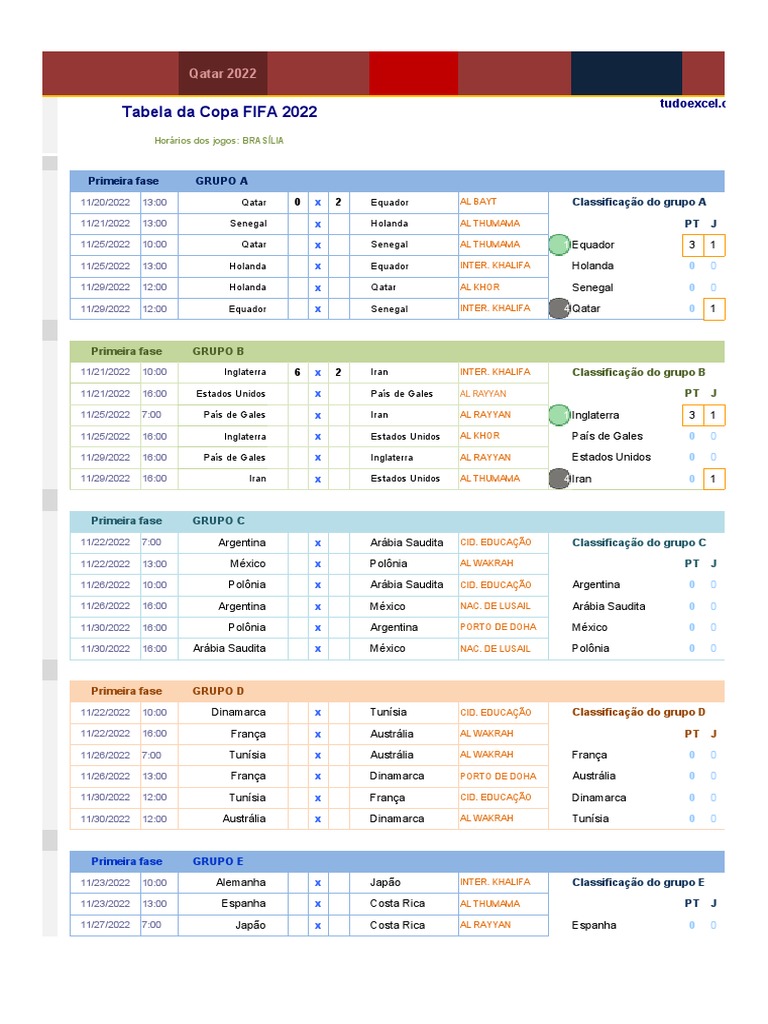Click the J column header for group B
The height and width of the screenshot is (1024, 768).
click(714, 393)
